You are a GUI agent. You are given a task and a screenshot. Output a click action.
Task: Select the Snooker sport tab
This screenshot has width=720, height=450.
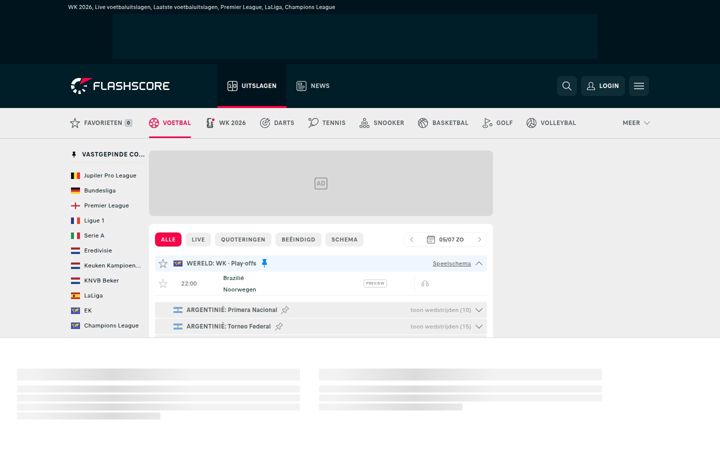click(x=382, y=123)
